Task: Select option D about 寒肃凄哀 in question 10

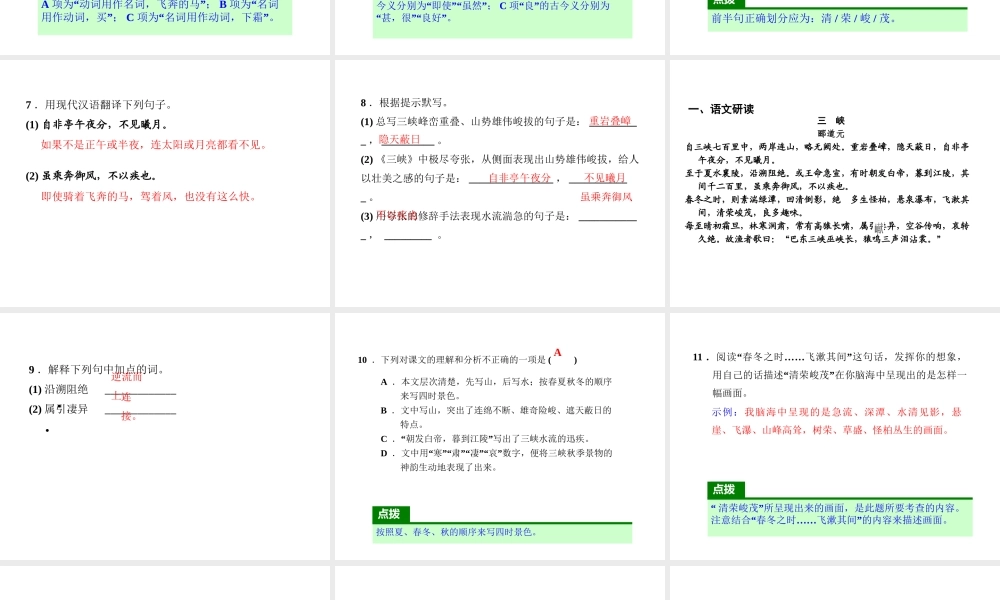Action: [496, 460]
